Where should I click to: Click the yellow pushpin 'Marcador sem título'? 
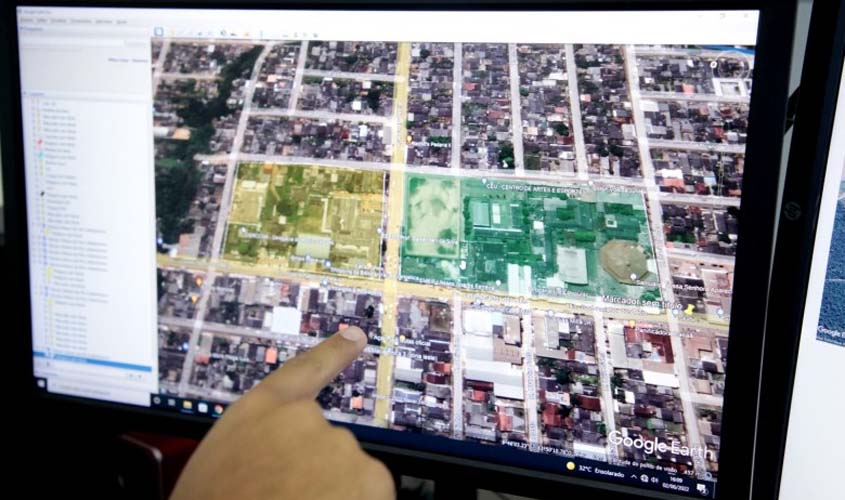[689, 309]
